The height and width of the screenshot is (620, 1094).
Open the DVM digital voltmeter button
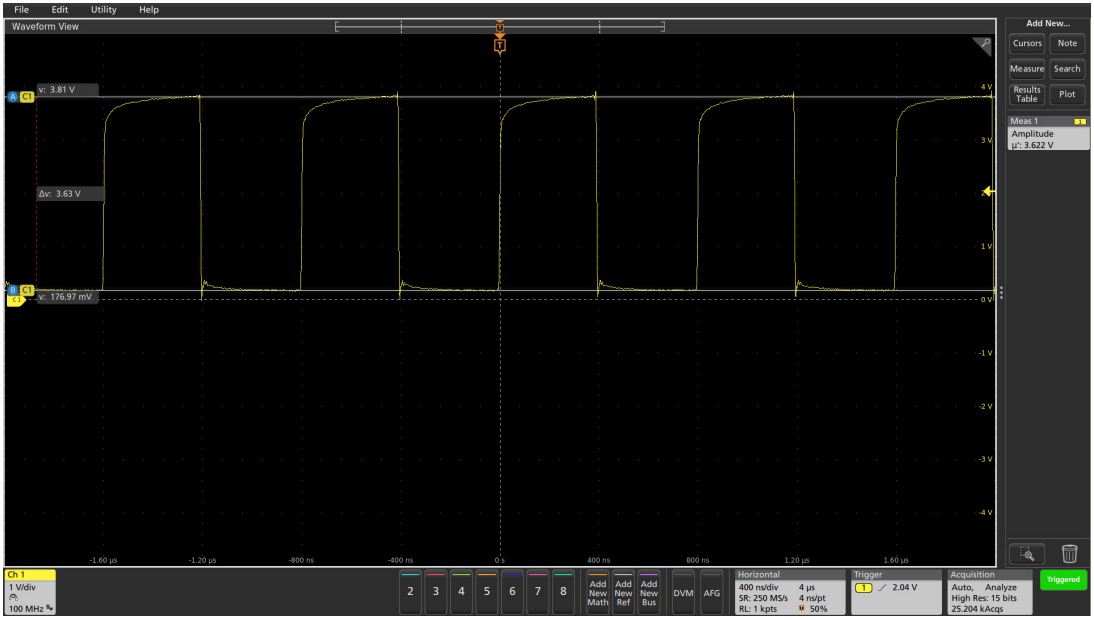684,592
